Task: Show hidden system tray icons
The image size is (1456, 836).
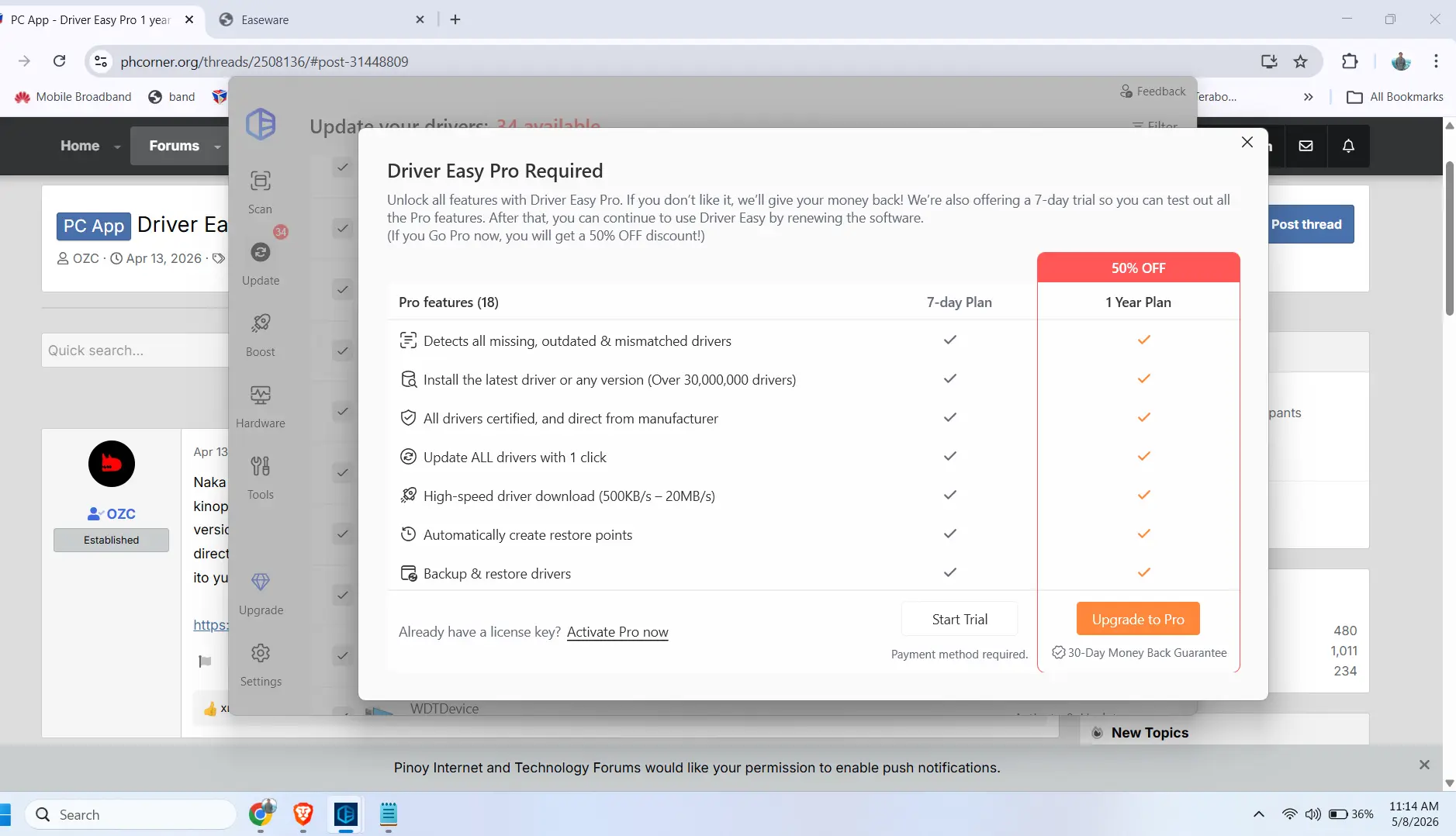Action: tap(1258, 814)
